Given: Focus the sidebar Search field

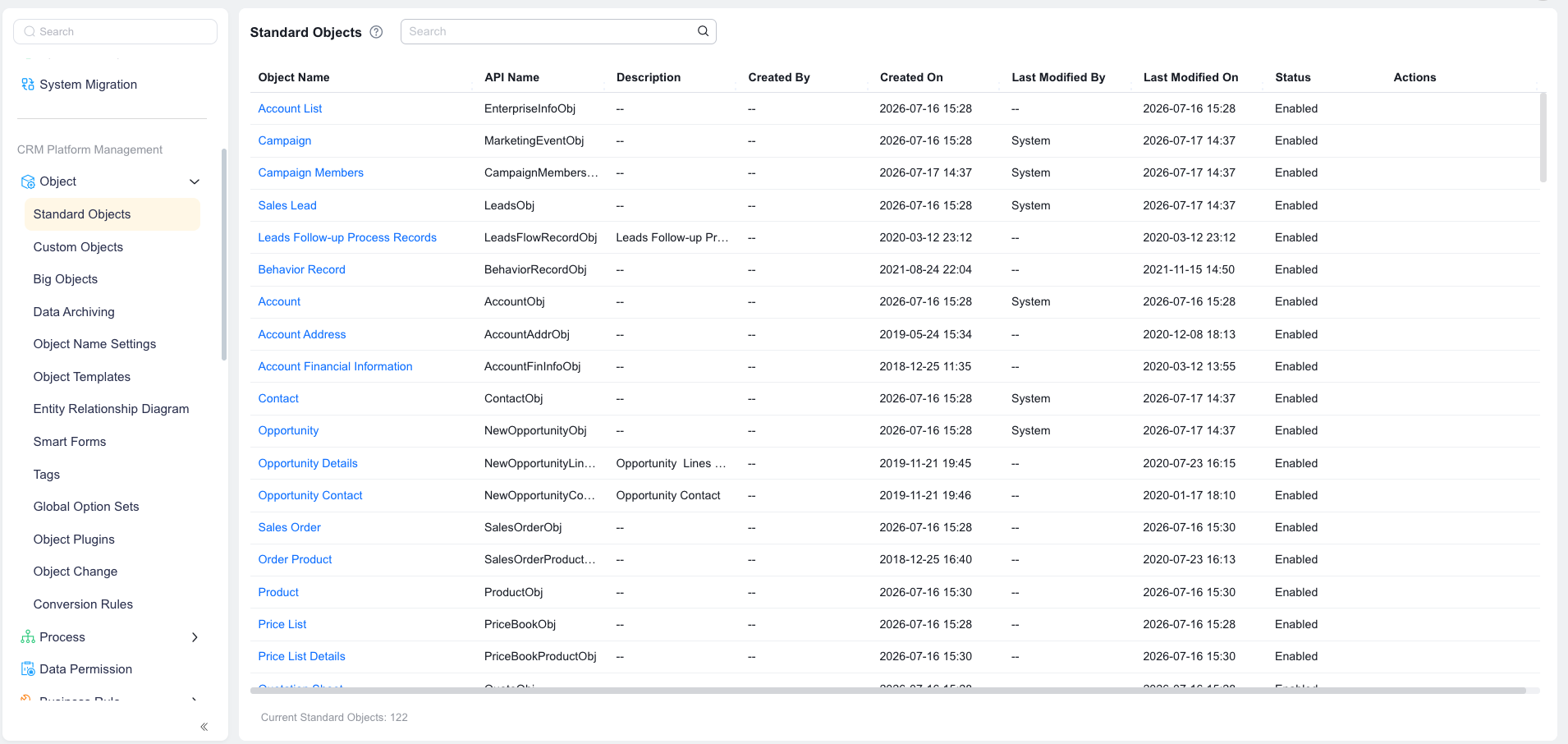Looking at the screenshot, I should click(x=116, y=32).
